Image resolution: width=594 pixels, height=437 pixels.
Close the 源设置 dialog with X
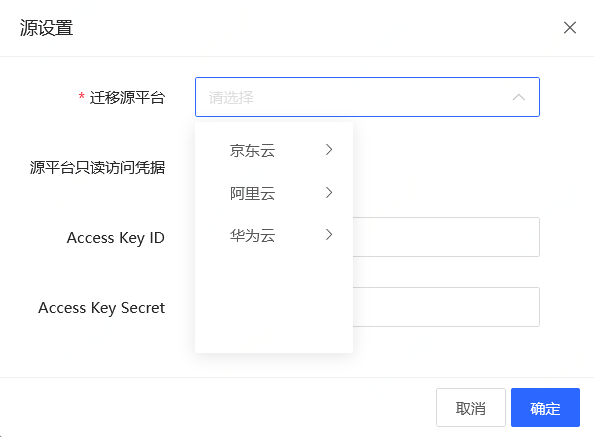point(569,28)
